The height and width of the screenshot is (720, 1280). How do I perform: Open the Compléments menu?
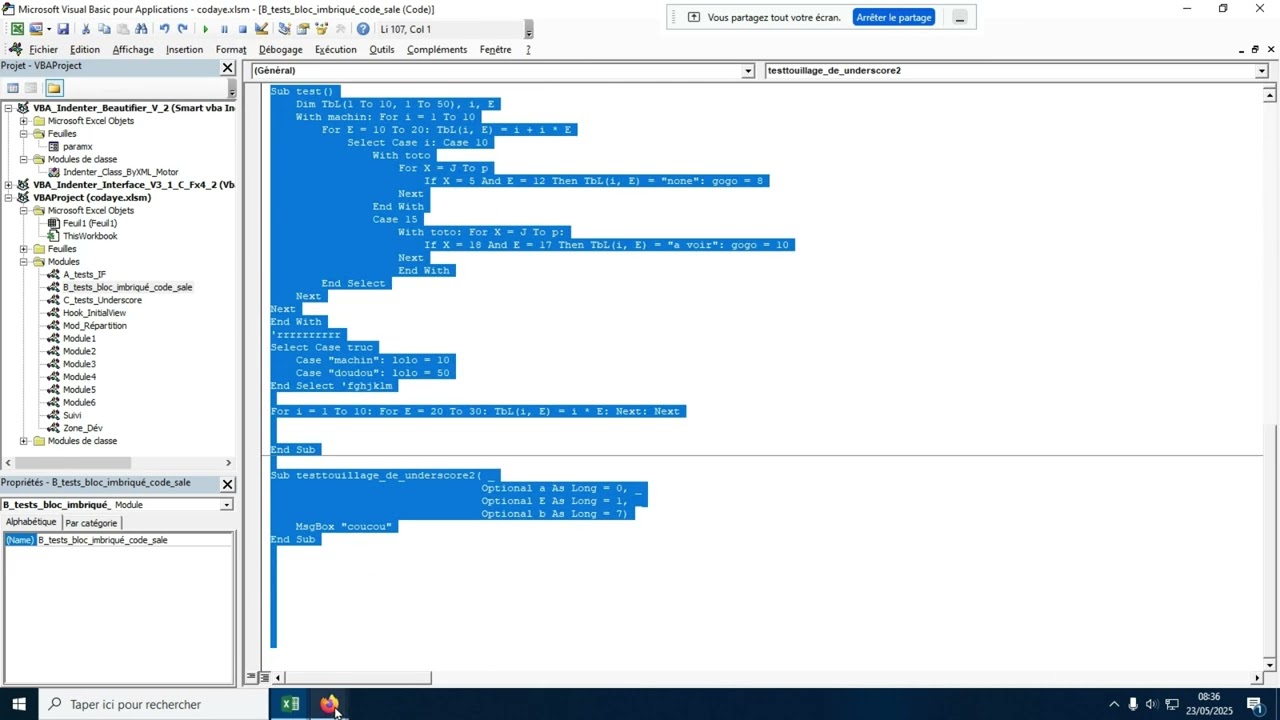[x=437, y=49]
